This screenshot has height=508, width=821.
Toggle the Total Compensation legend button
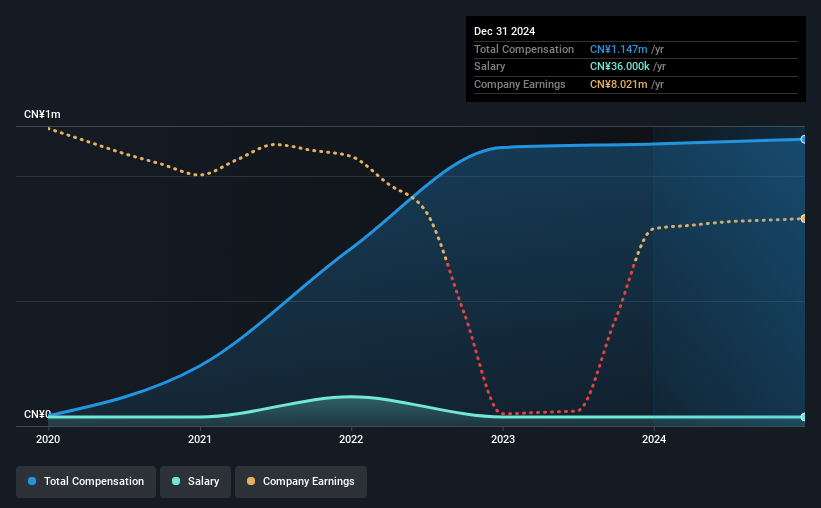click(86, 481)
